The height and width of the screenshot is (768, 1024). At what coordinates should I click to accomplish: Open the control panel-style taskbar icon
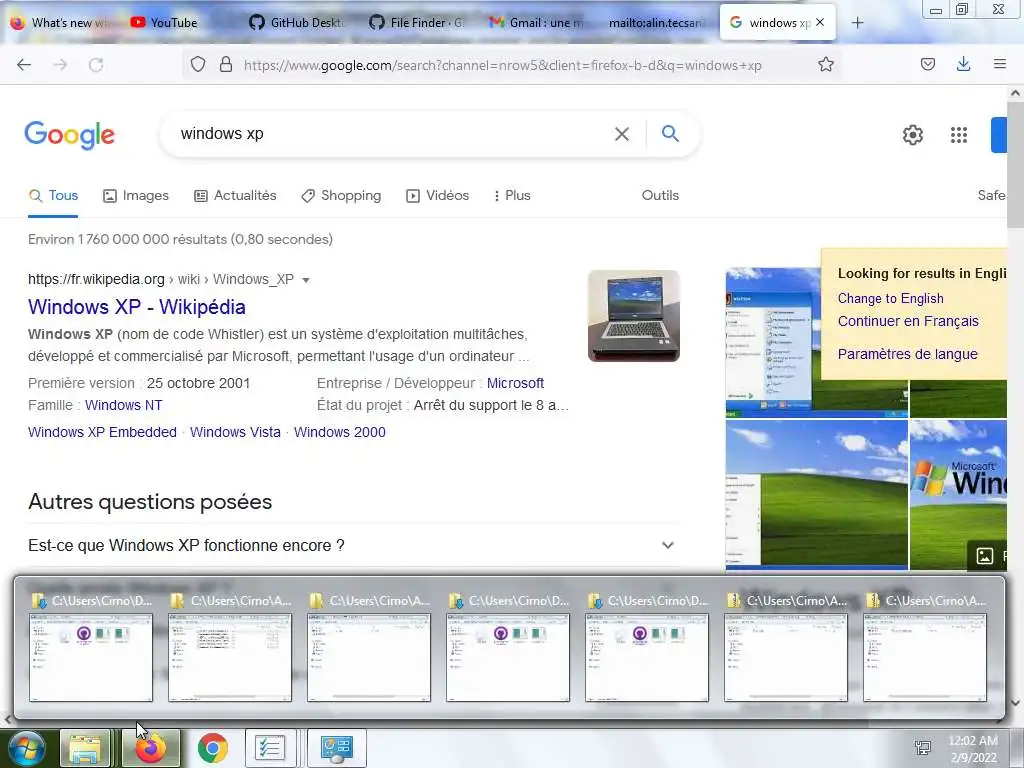[336, 748]
